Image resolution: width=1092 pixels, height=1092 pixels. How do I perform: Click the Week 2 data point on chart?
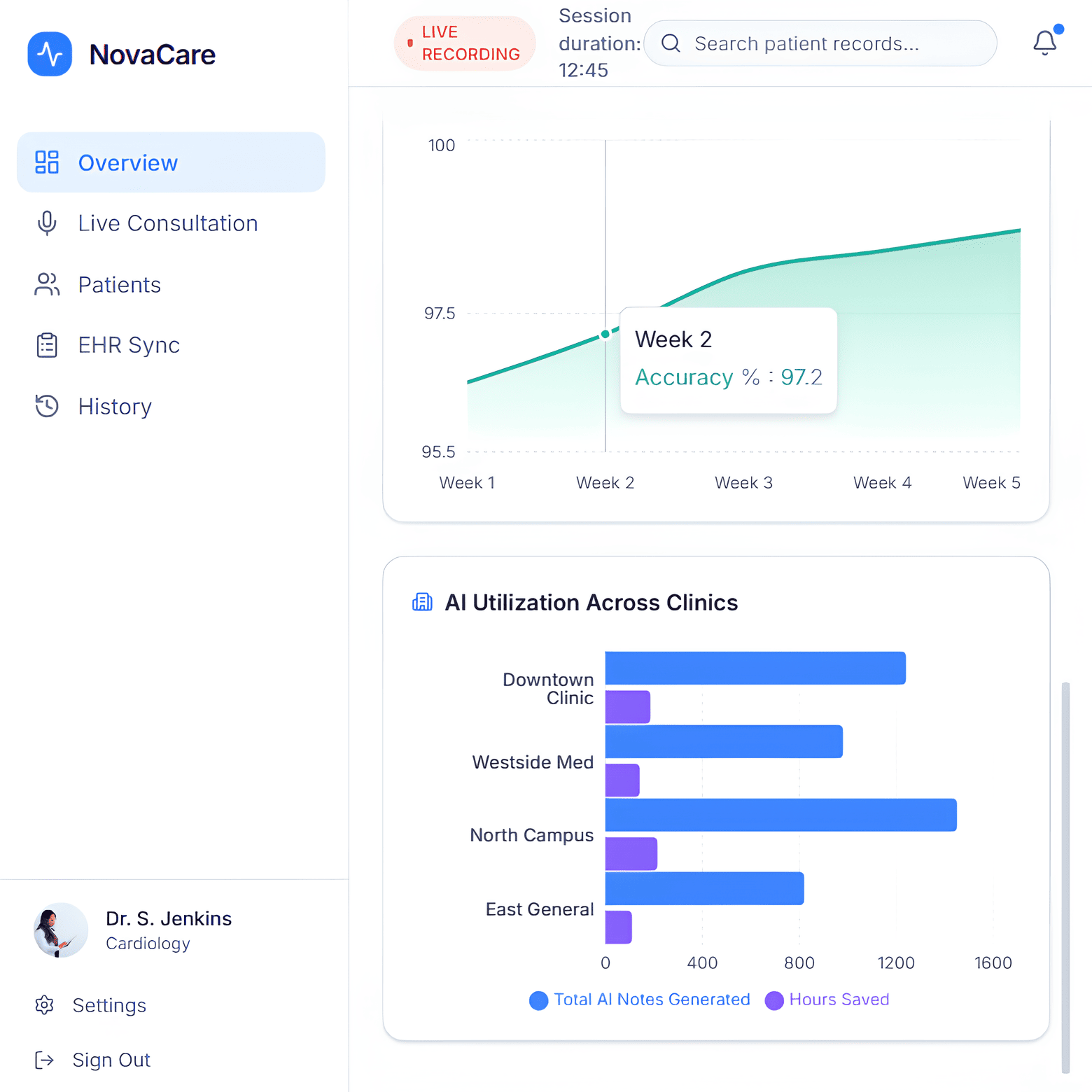605,335
